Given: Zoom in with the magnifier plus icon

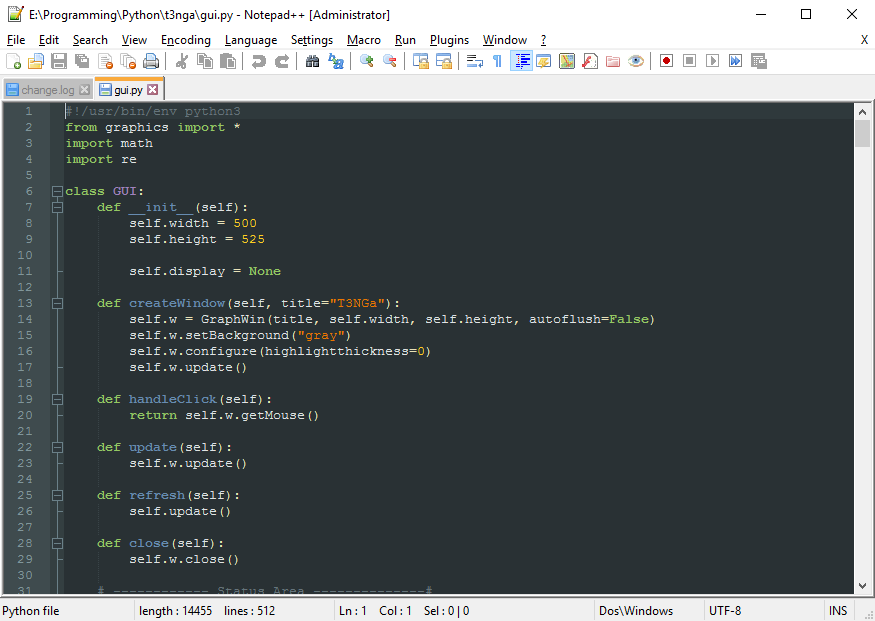Looking at the screenshot, I should pos(367,61).
